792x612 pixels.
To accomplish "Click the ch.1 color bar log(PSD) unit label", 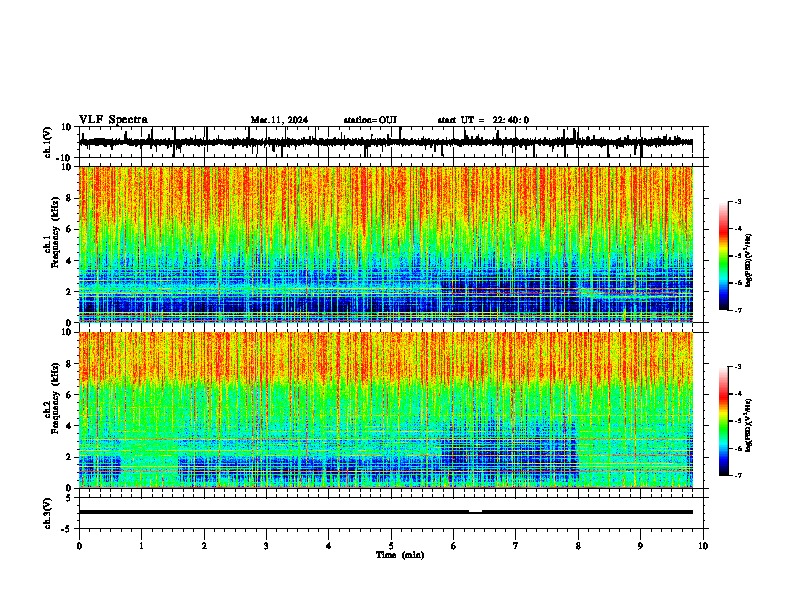I will pos(749,260).
